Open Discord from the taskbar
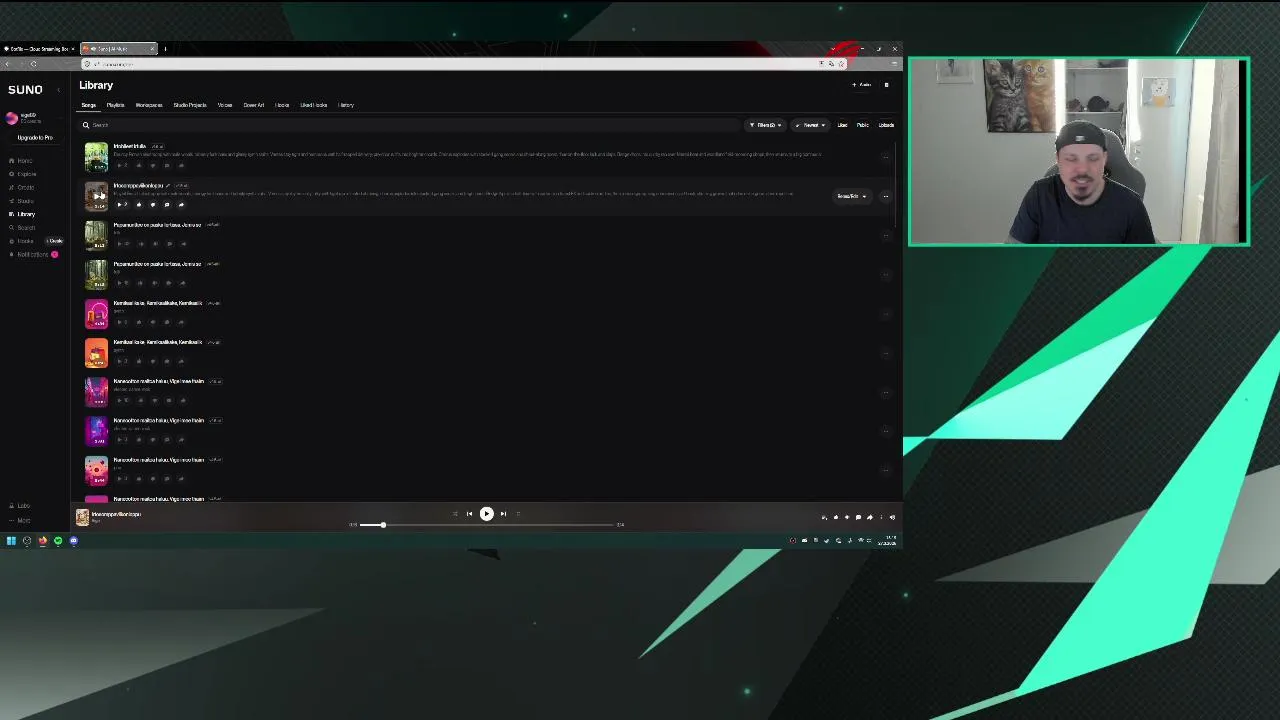 [73, 541]
